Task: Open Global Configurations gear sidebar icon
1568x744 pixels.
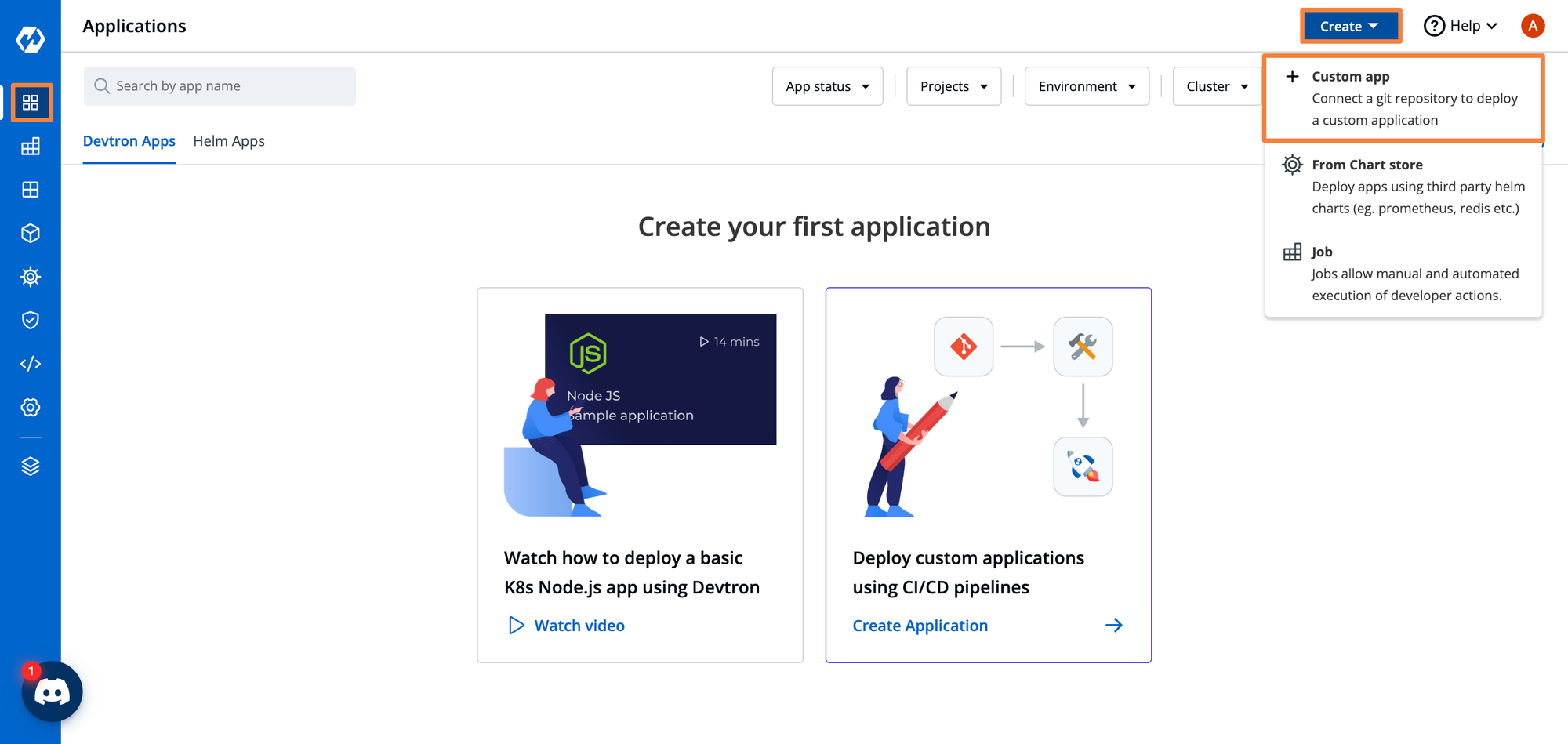Action: [x=31, y=408]
